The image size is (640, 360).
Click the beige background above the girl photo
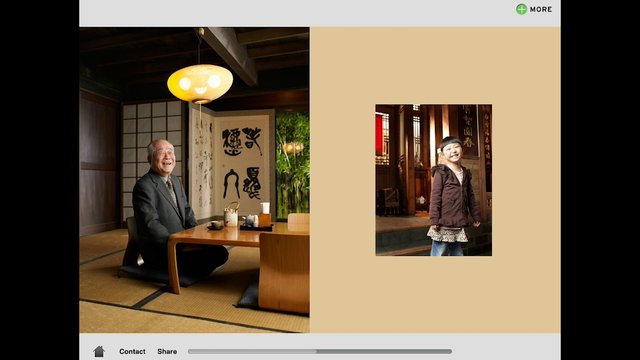coord(433,65)
